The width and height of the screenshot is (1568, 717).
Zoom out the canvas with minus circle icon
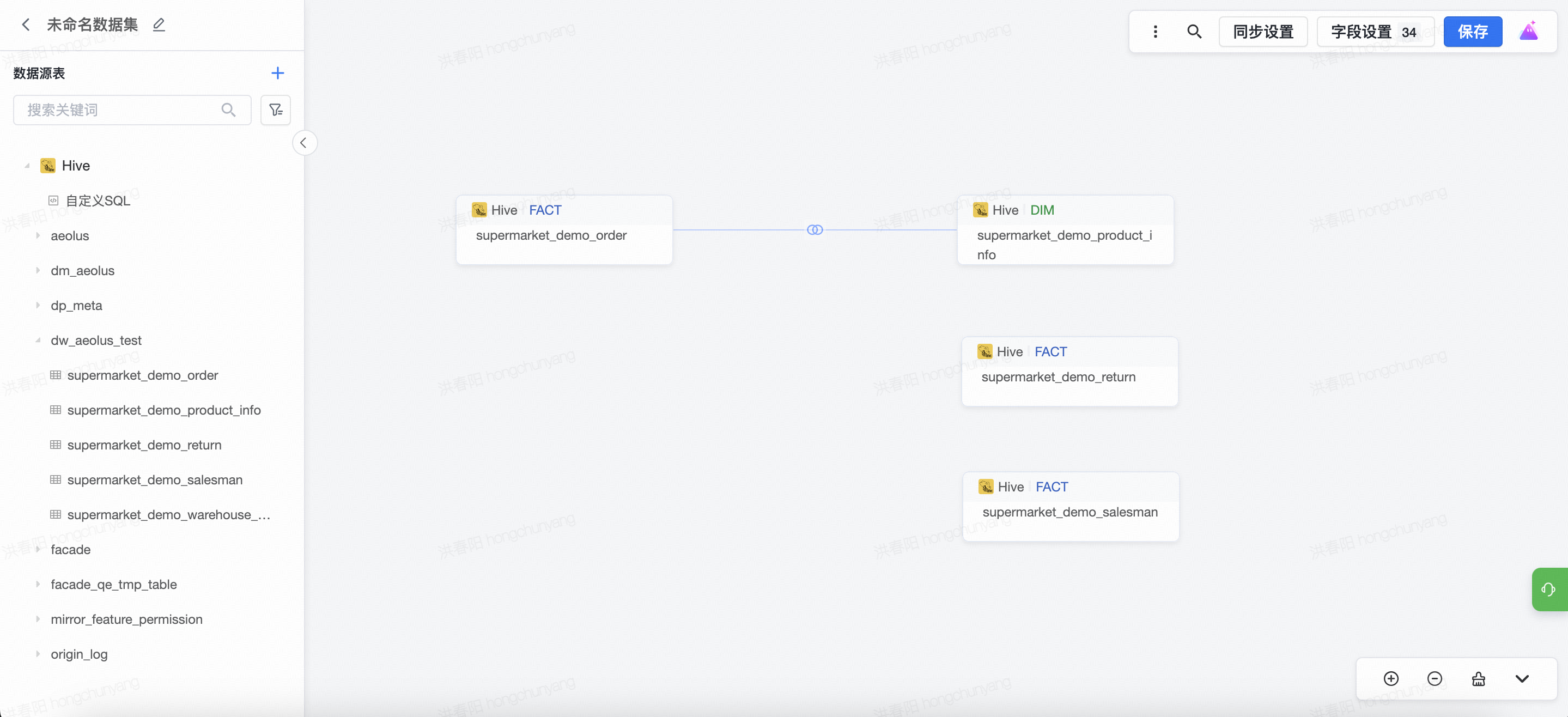[1434, 679]
